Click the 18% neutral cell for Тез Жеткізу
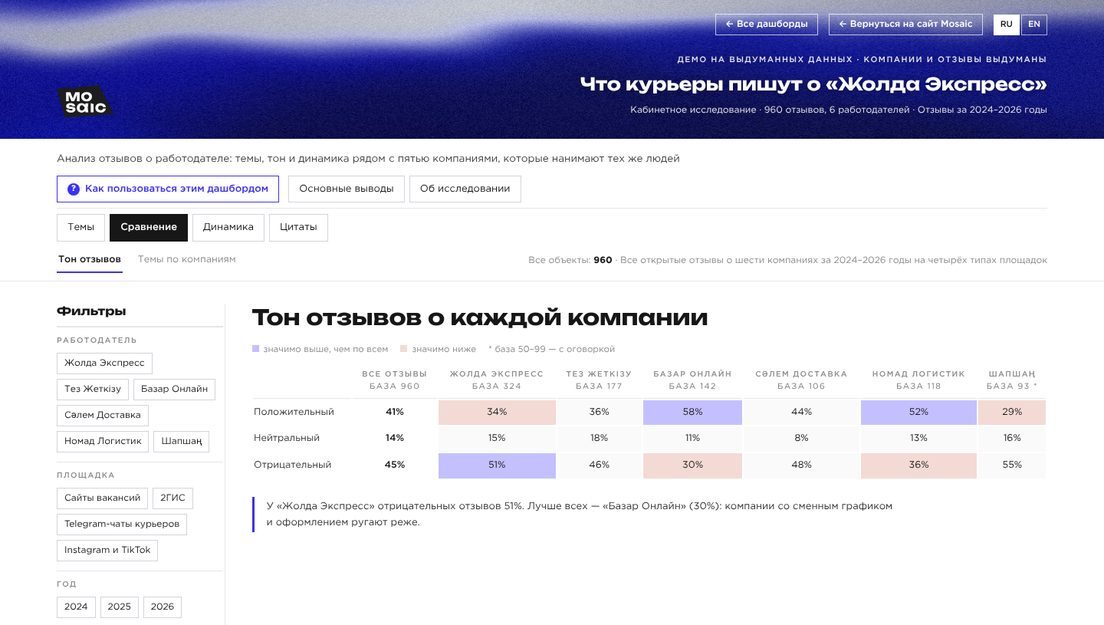This screenshot has width=1104, height=625. click(x=598, y=438)
